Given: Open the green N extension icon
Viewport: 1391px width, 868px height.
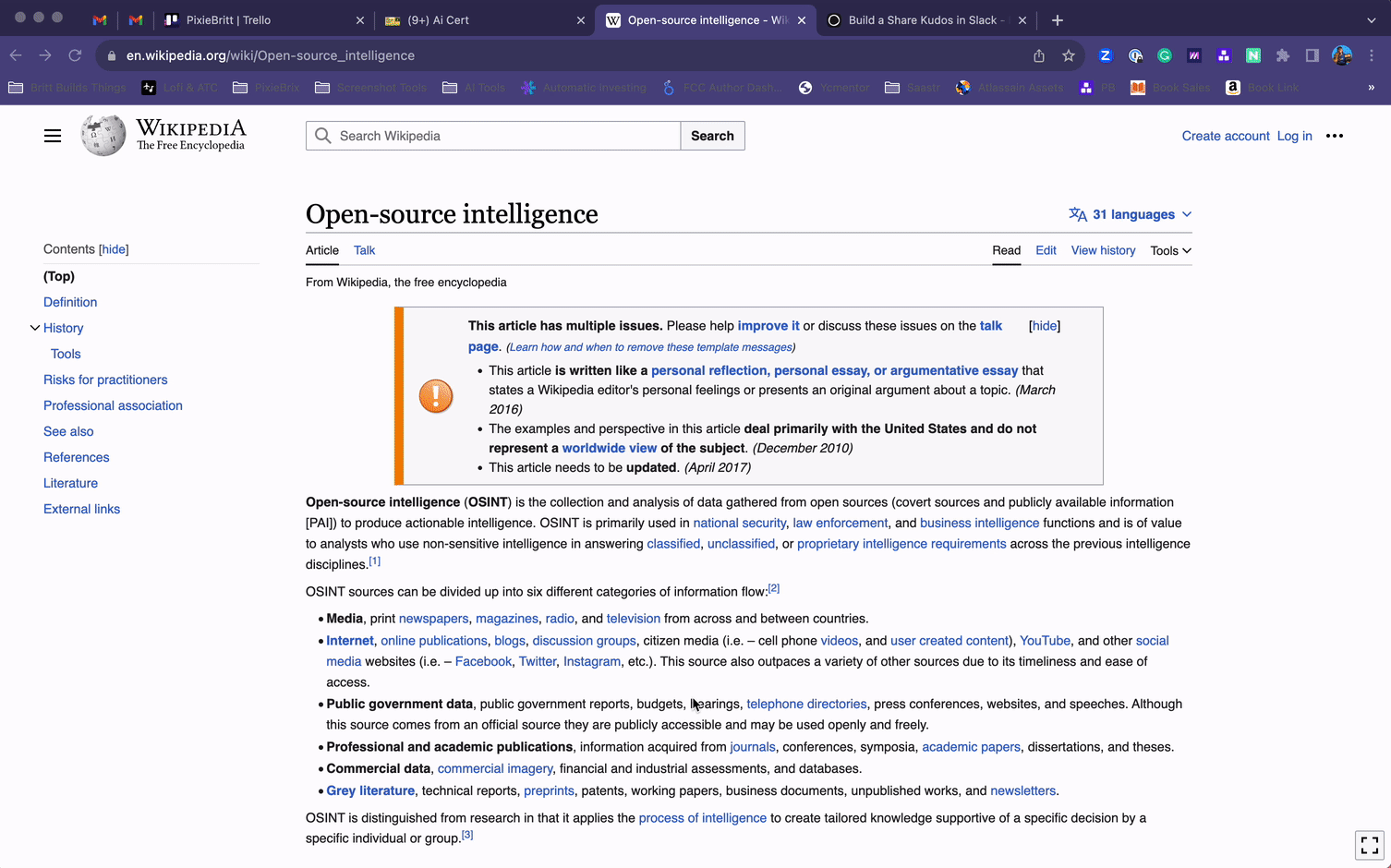Looking at the screenshot, I should (x=1253, y=55).
